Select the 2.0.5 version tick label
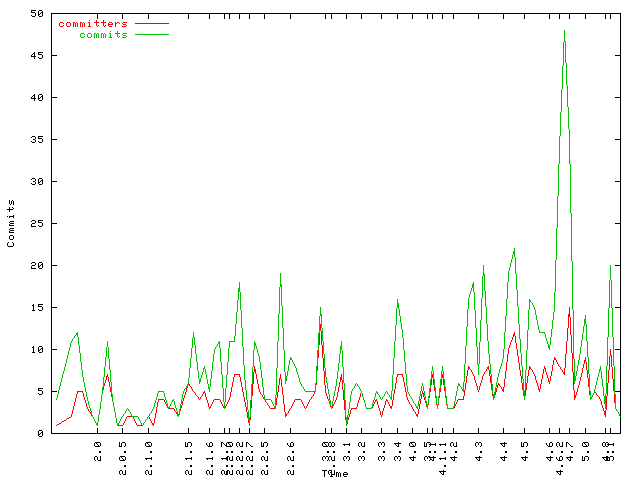This screenshot has height=480, width=640. [x=123, y=455]
